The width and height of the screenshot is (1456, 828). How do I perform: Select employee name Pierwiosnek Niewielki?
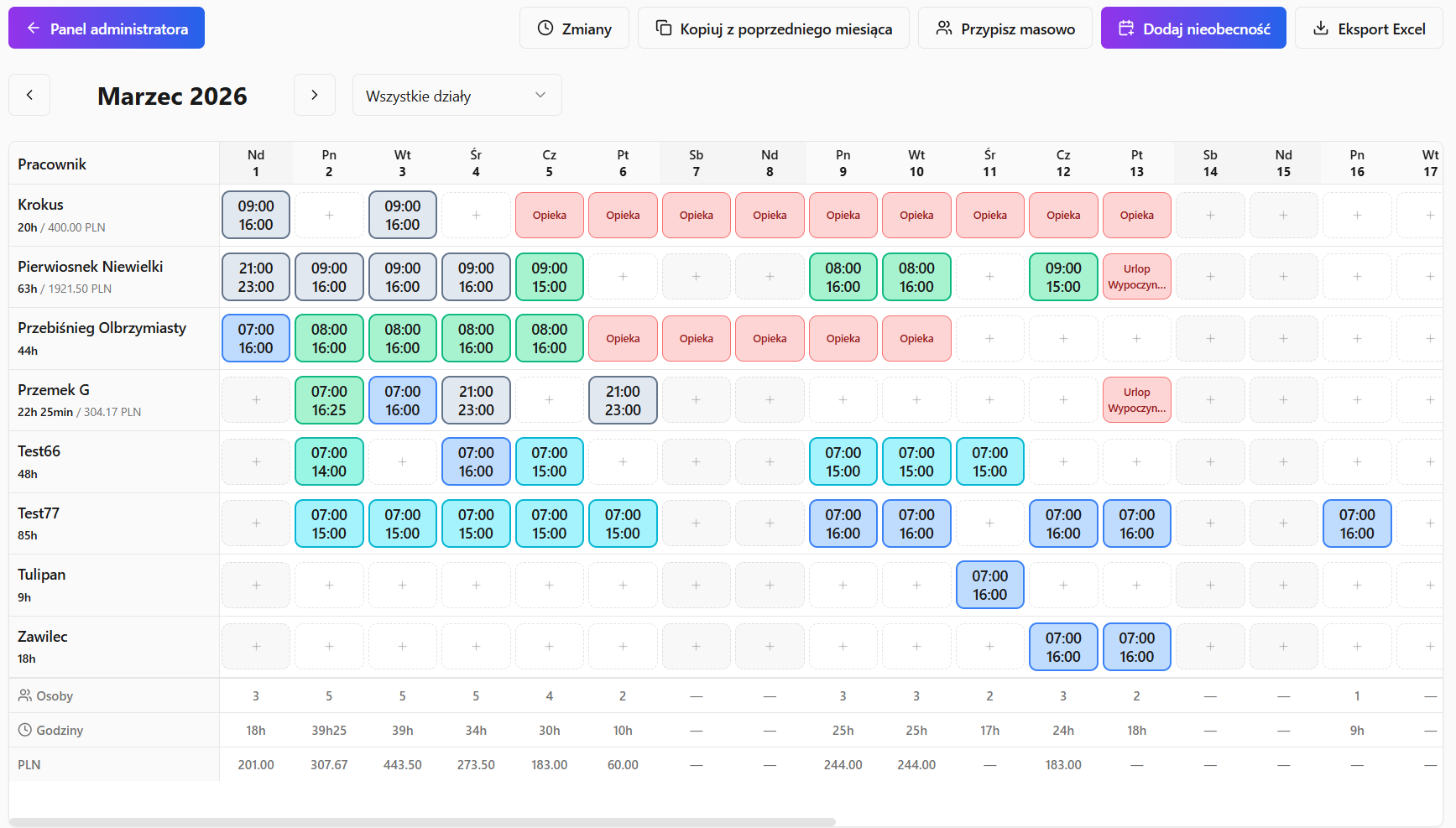pos(91,266)
